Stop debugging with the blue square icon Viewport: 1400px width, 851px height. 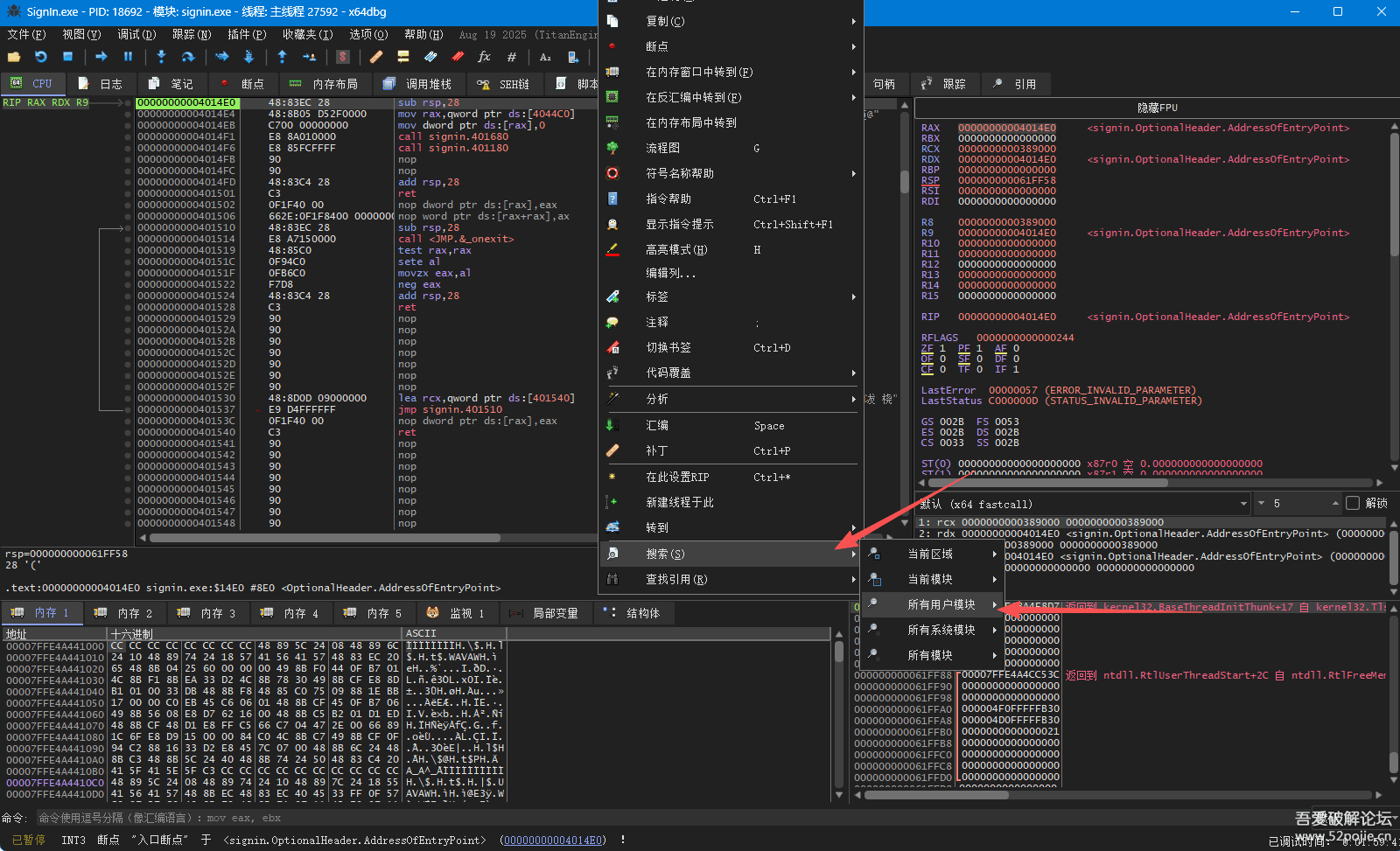point(68,57)
